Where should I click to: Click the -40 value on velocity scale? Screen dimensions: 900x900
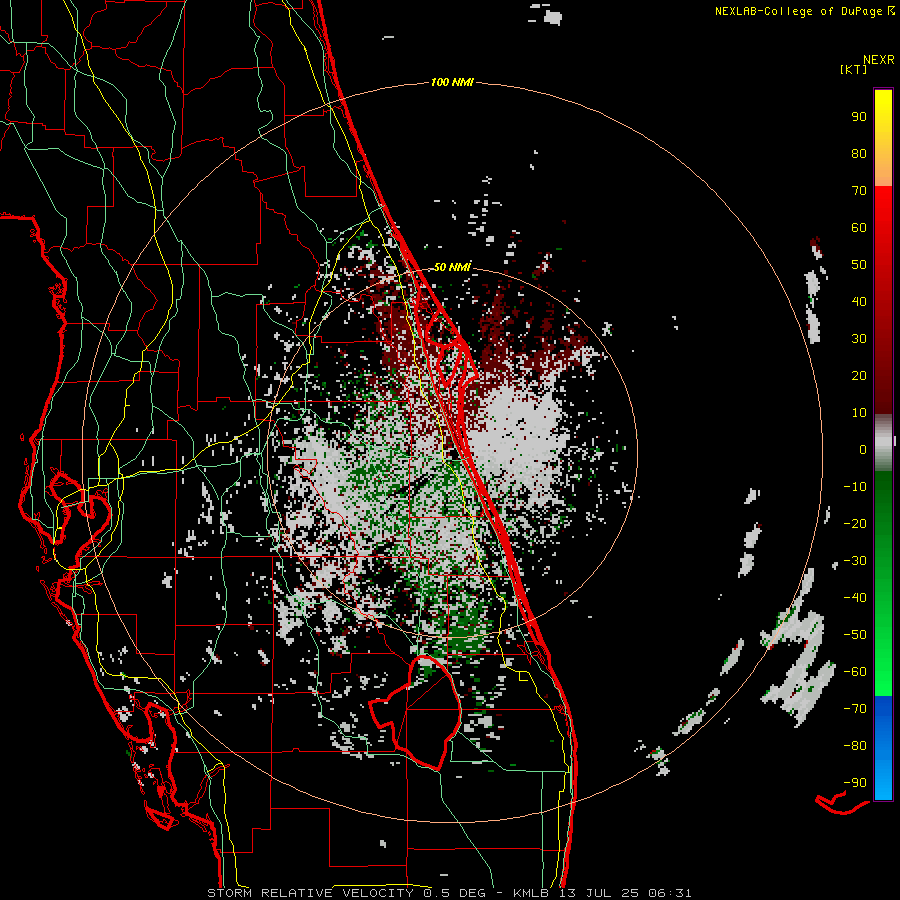click(855, 598)
